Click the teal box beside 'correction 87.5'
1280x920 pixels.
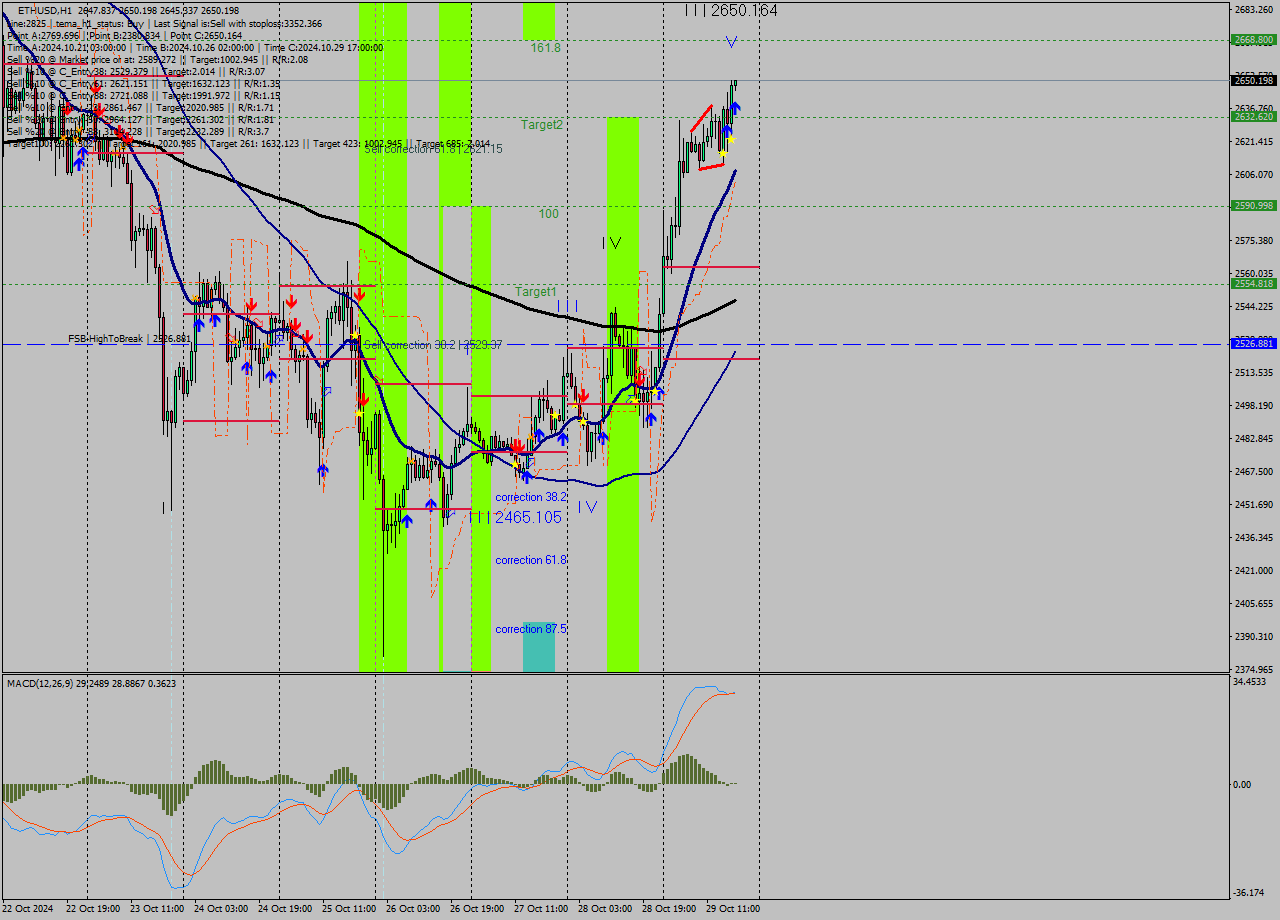(x=538, y=646)
